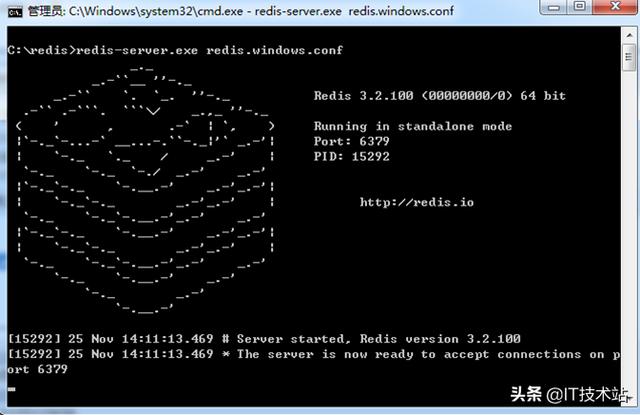
Task: Click the 'PID: 15292' line
Action: 351,156
